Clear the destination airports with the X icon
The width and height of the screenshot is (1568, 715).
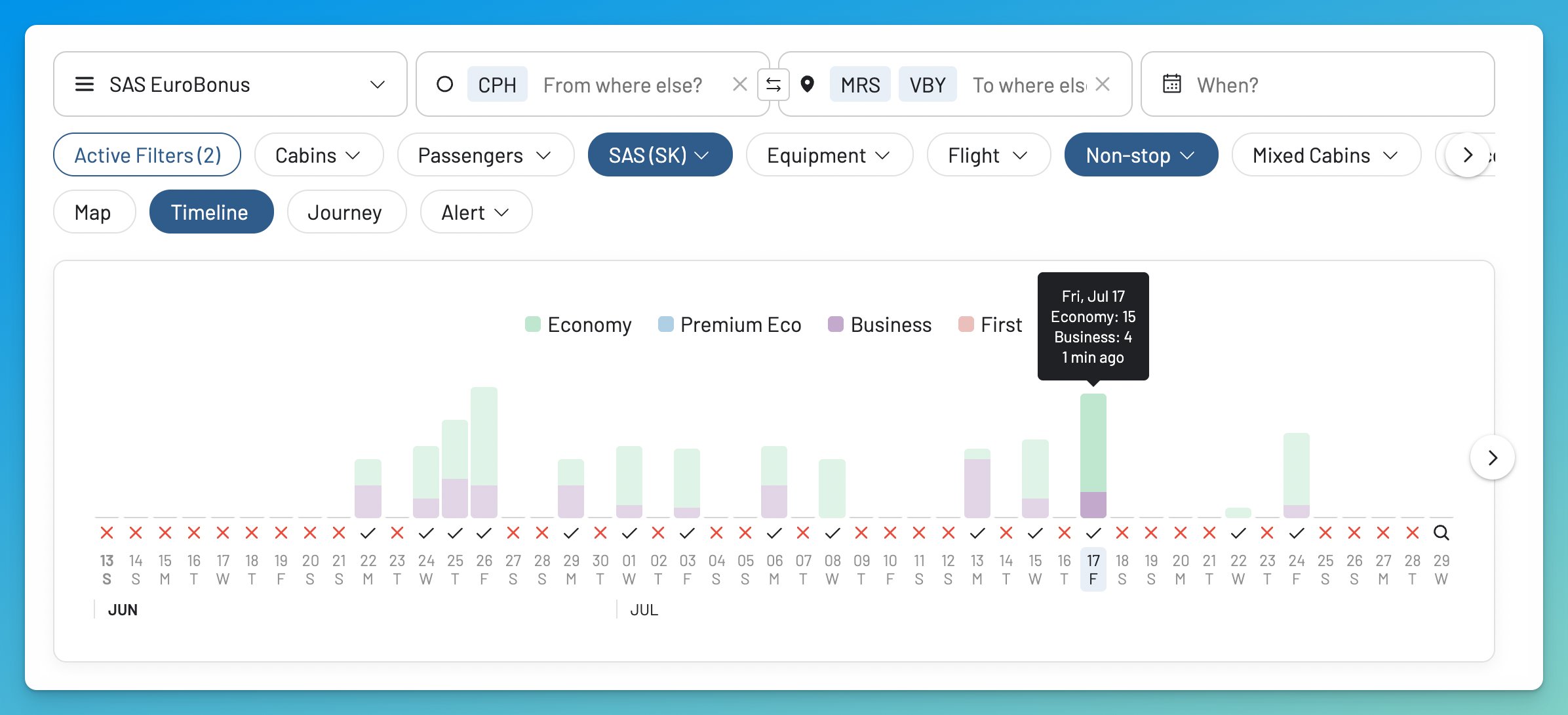click(1103, 84)
